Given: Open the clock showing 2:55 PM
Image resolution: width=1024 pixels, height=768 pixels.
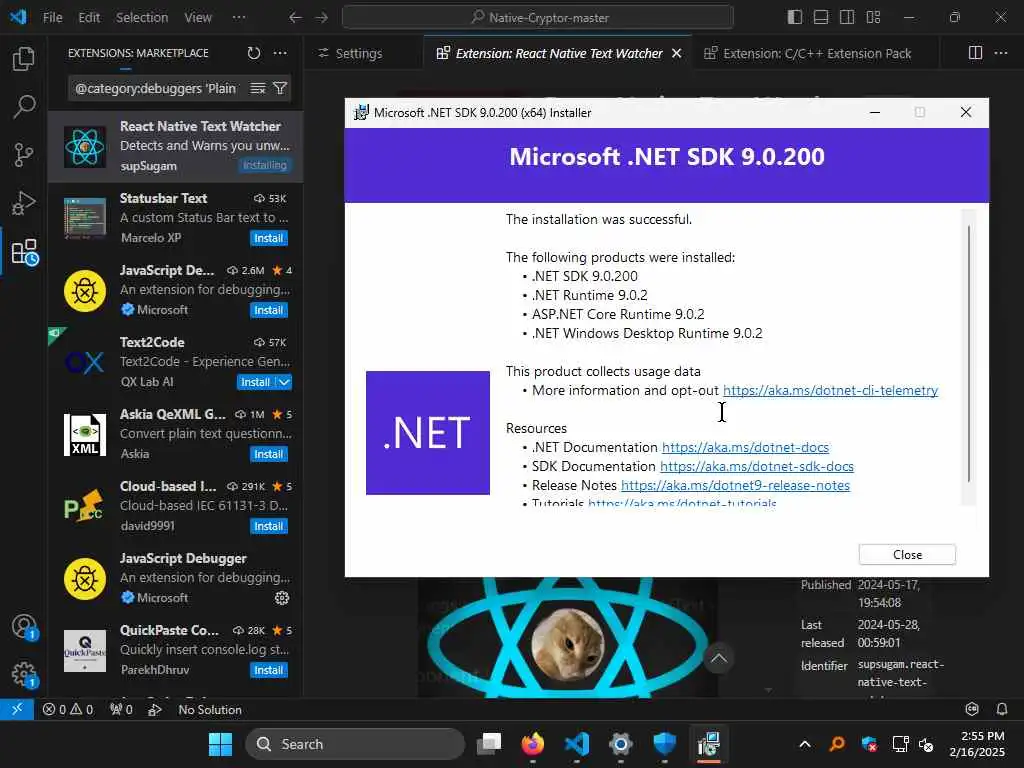Looking at the screenshot, I should [977, 744].
